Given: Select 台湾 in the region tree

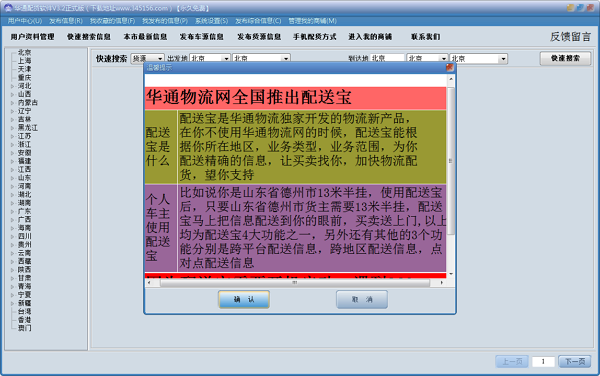Looking at the screenshot, I should pyautogui.click(x=24, y=311).
